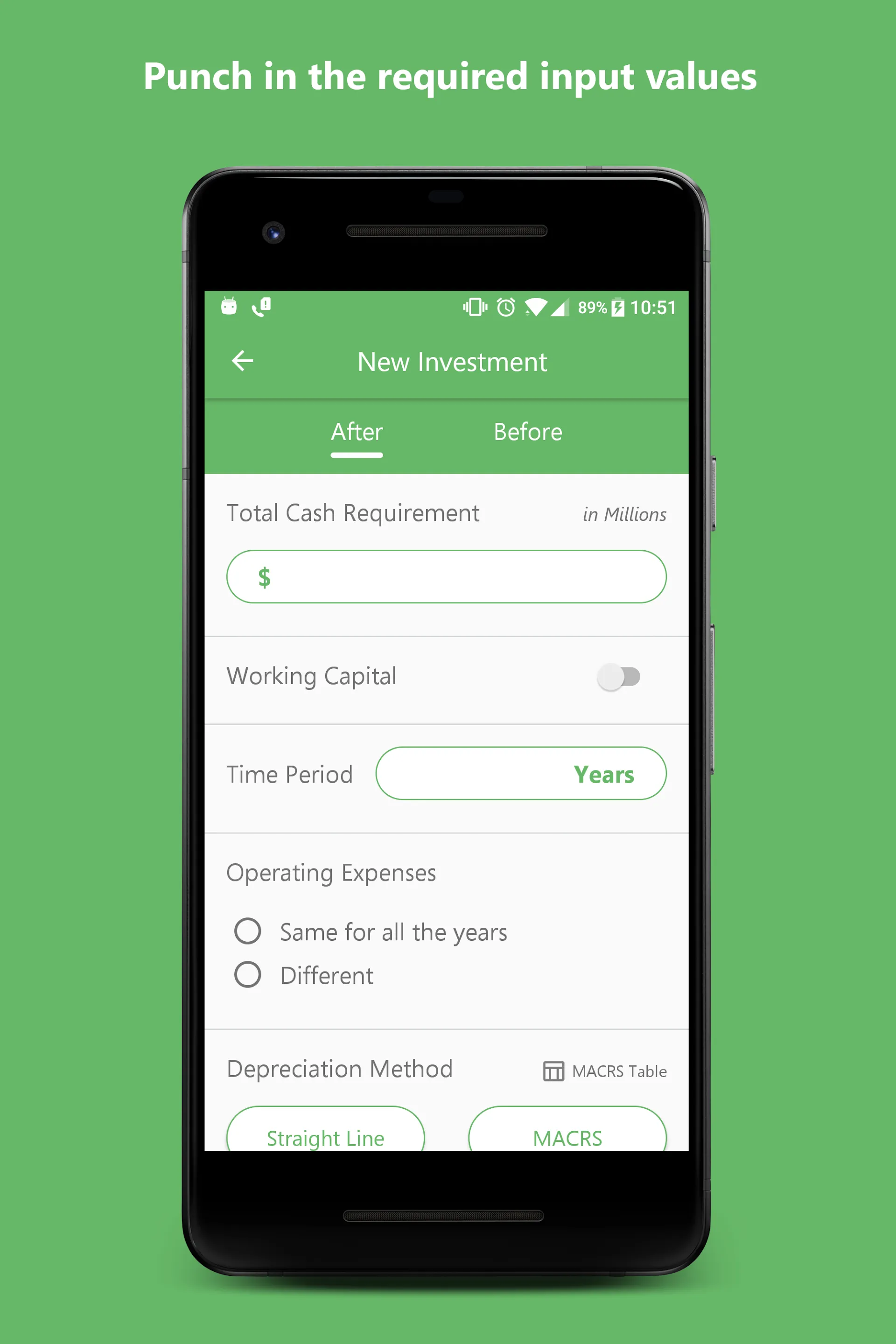Tap the Total Cash Requirement dollar input field
This screenshot has width=896, height=1344.
[448, 575]
